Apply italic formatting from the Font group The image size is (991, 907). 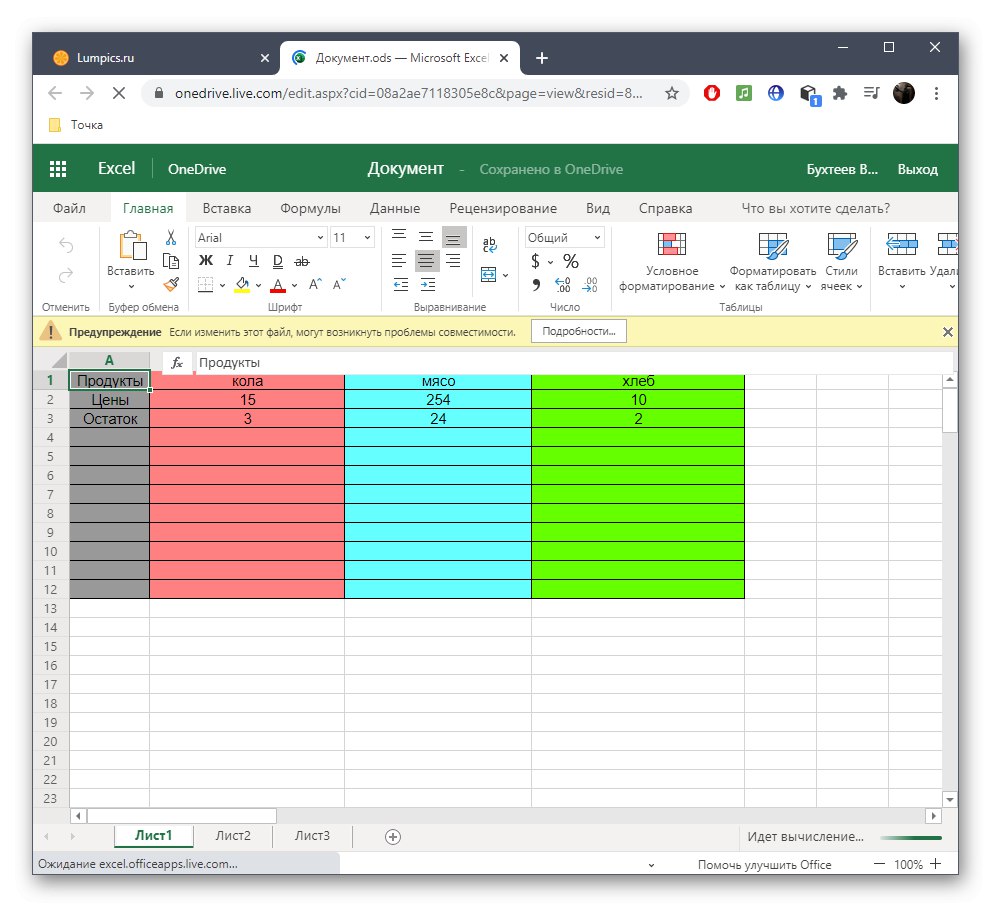[230, 260]
